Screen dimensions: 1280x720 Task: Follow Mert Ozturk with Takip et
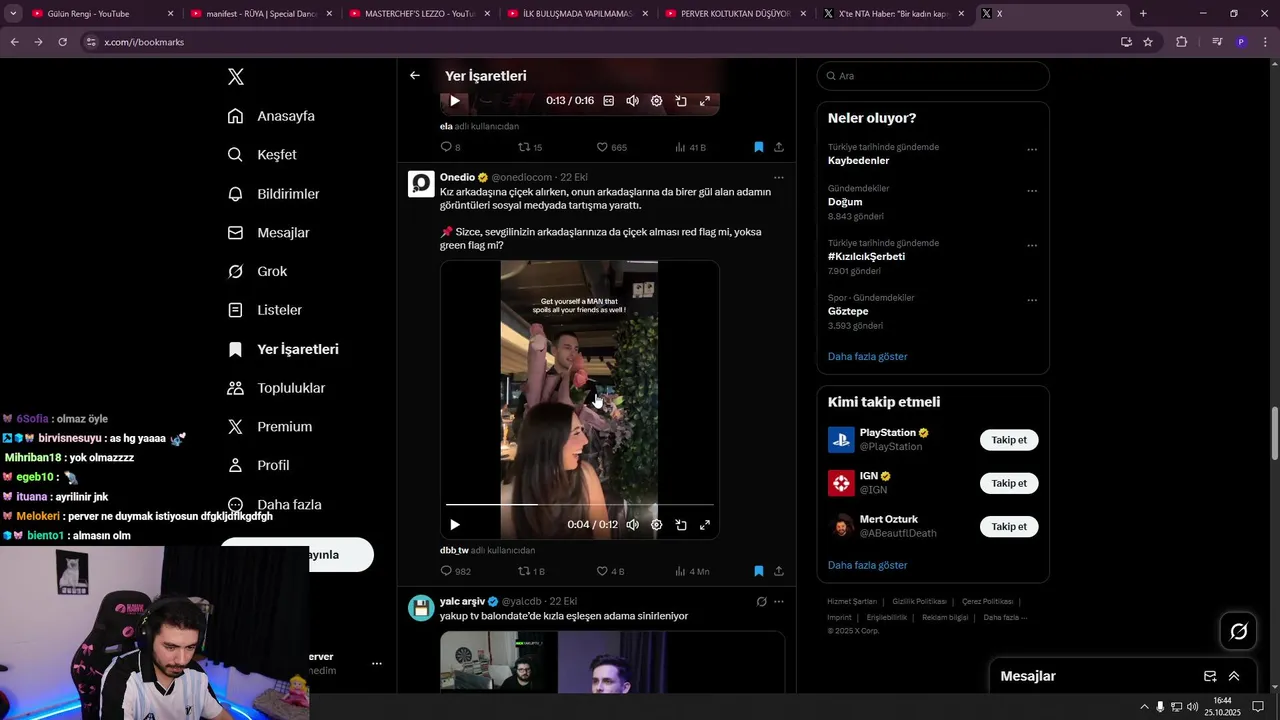(1009, 526)
